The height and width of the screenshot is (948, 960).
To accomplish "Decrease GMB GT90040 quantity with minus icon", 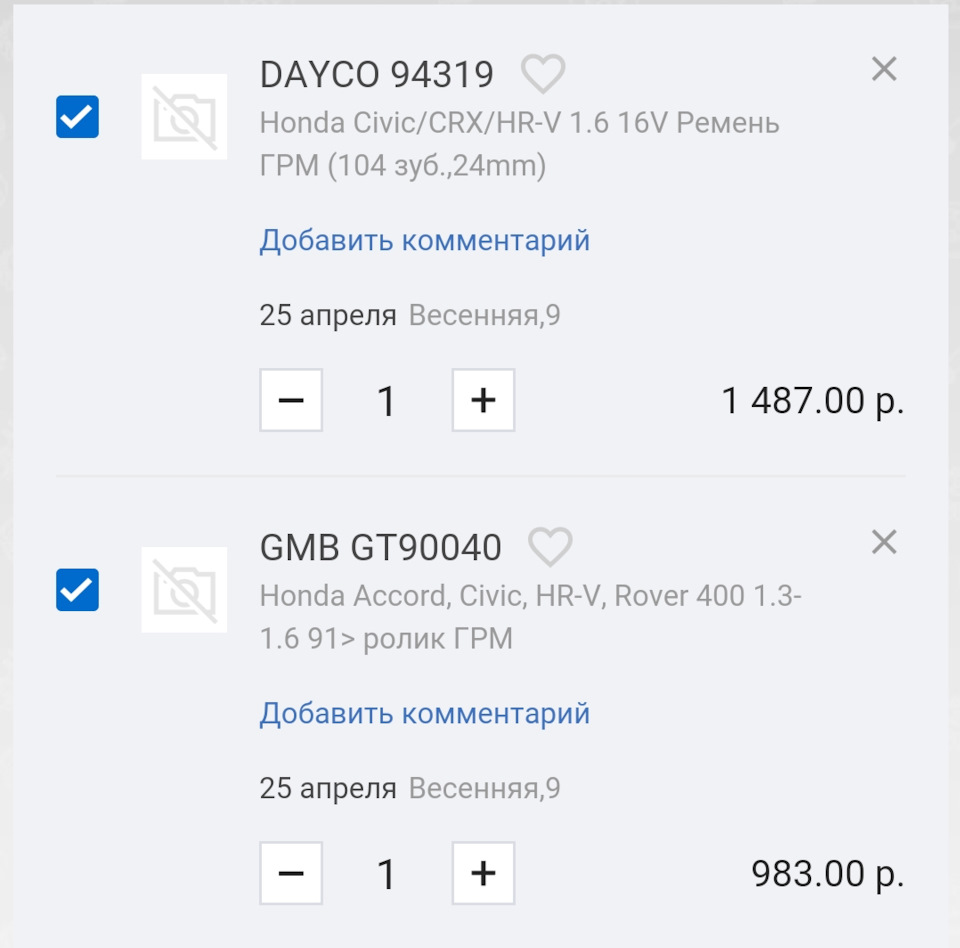I will pos(291,873).
